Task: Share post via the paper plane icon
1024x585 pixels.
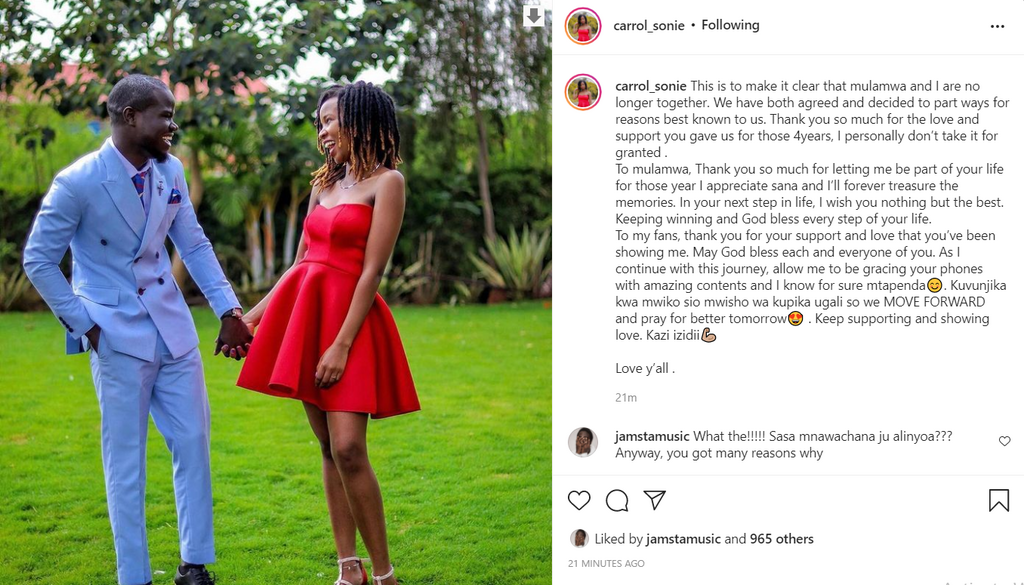Action: (x=654, y=500)
